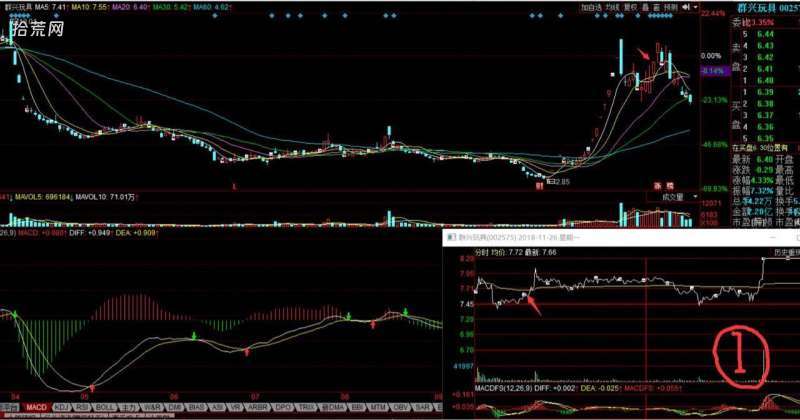Open the 复权 price adjustment option

(631, 8)
